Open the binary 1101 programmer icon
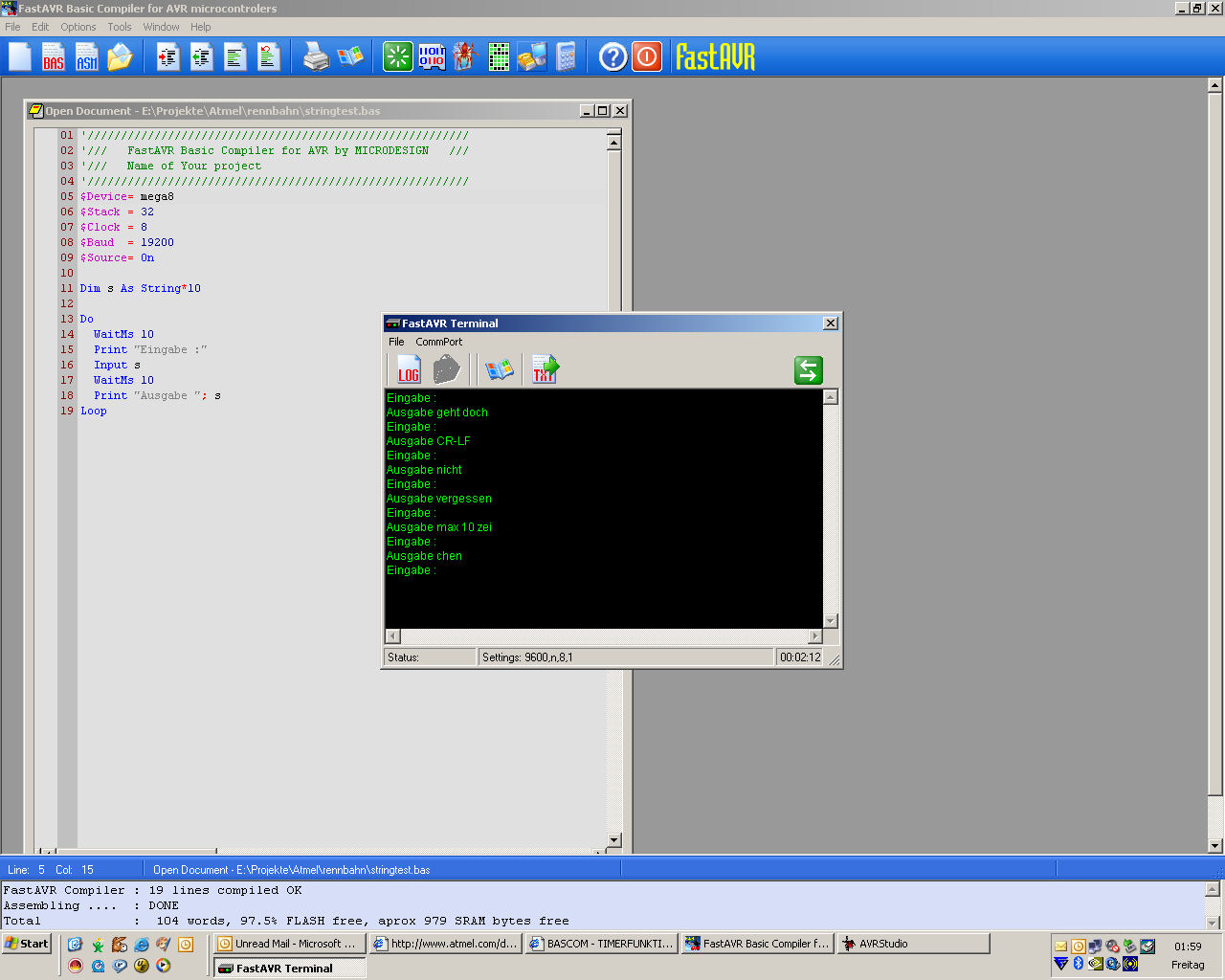 (432, 57)
